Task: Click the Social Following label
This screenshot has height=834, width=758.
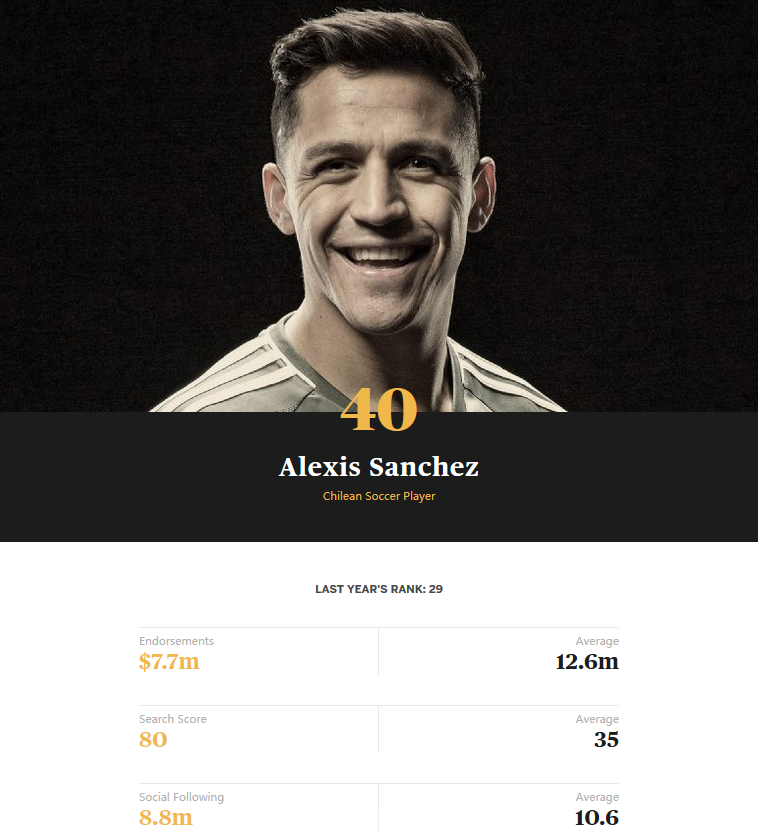Action: (181, 797)
